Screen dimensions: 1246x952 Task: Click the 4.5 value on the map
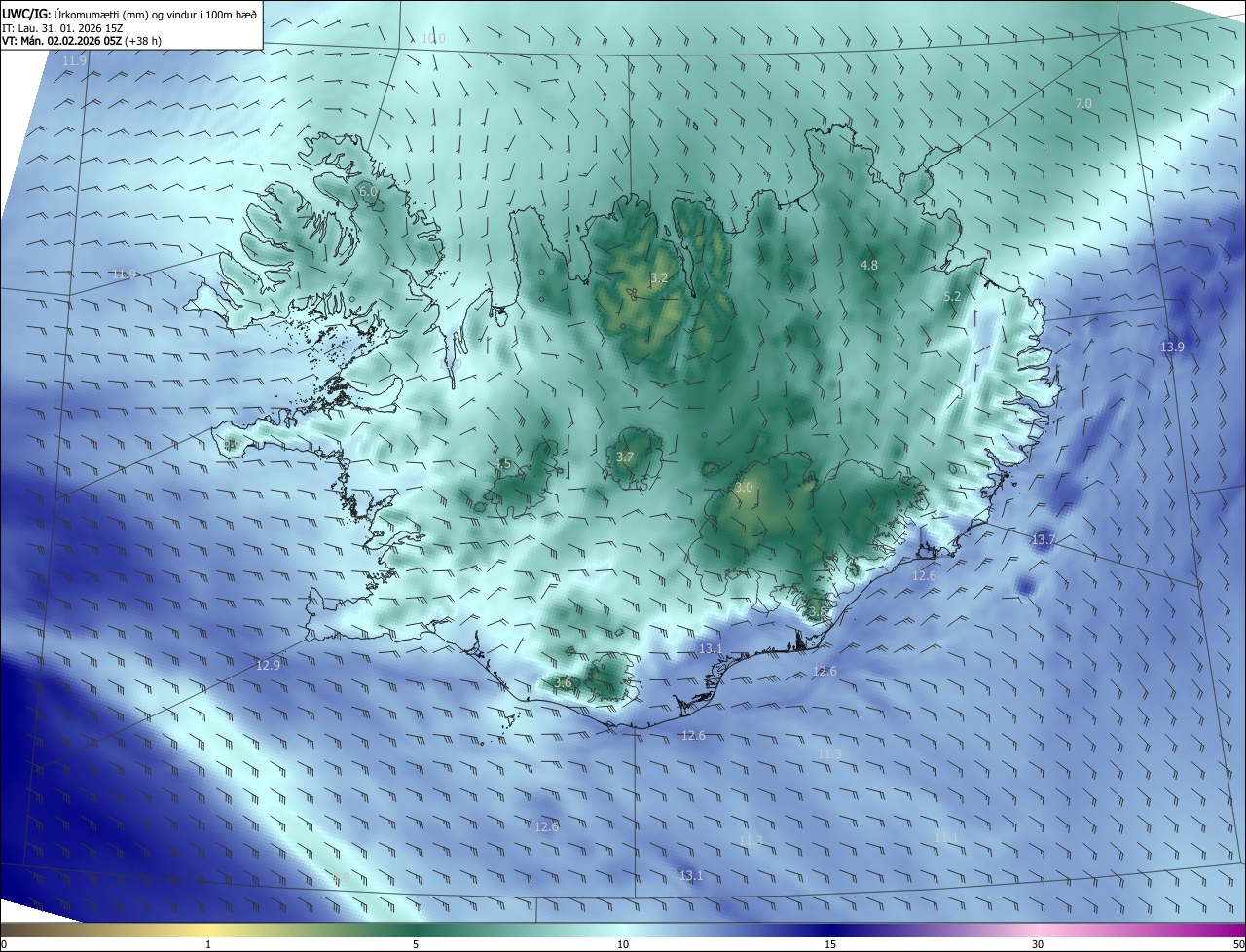[502, 464]
